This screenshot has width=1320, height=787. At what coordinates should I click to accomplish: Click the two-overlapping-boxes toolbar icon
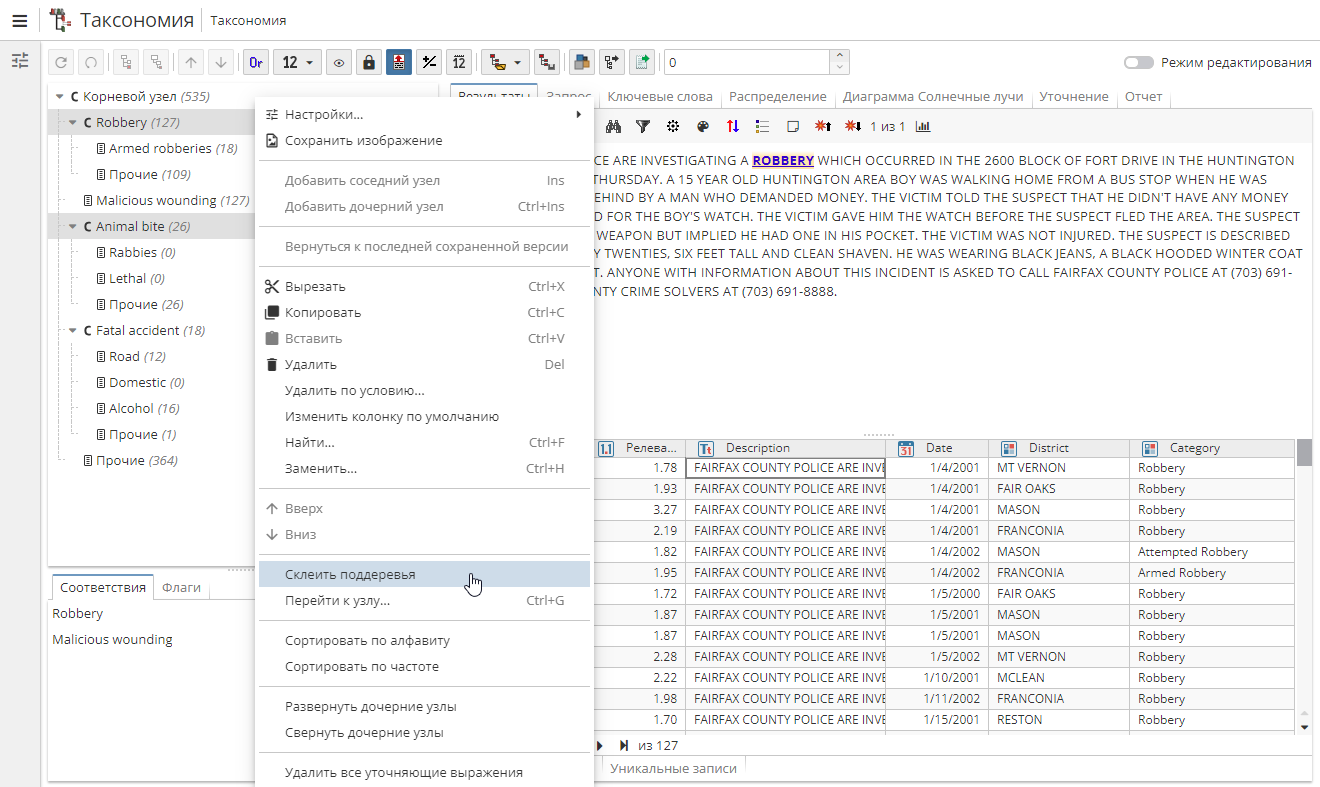(x=581, y=62)
